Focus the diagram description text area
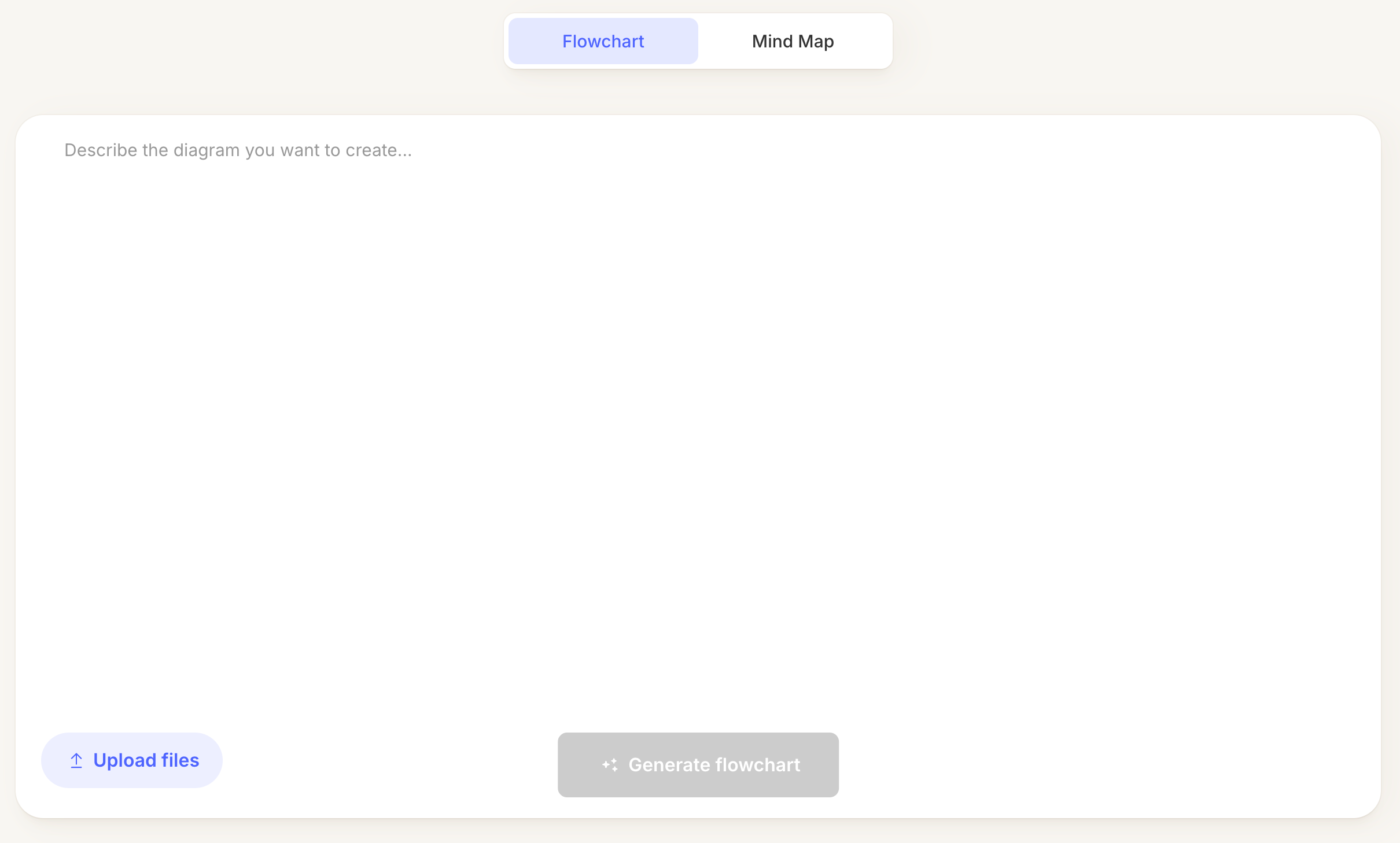 click(698, 405)
